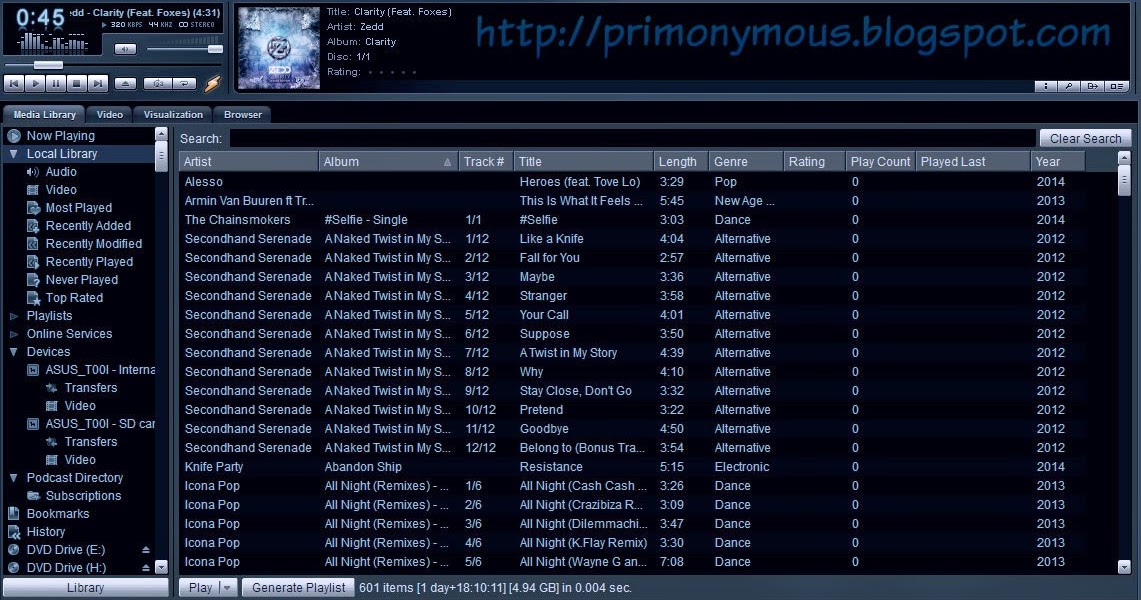Click the export arrow icon button
Image resolution: width=1141 pixels, height=600 pixels.
pyautogui.click(x=1092, y=86)
